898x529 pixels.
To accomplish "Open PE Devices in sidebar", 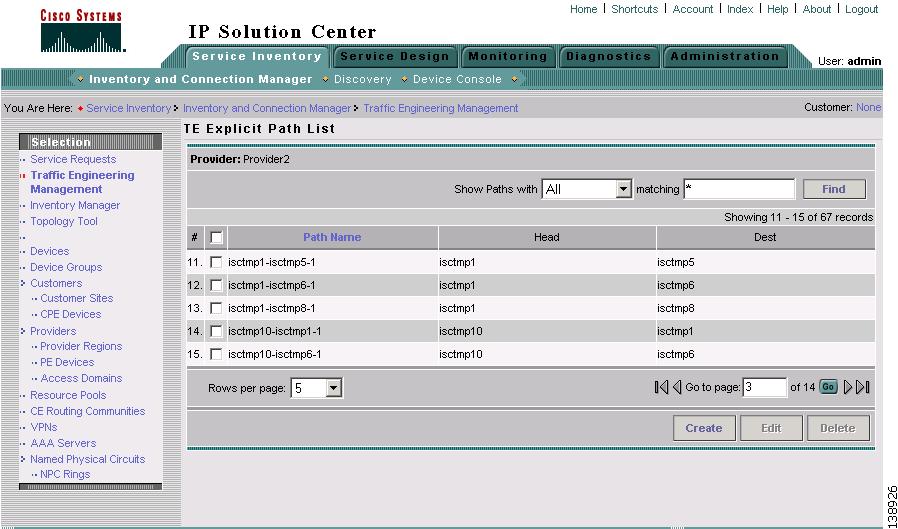I will (67, 362).
